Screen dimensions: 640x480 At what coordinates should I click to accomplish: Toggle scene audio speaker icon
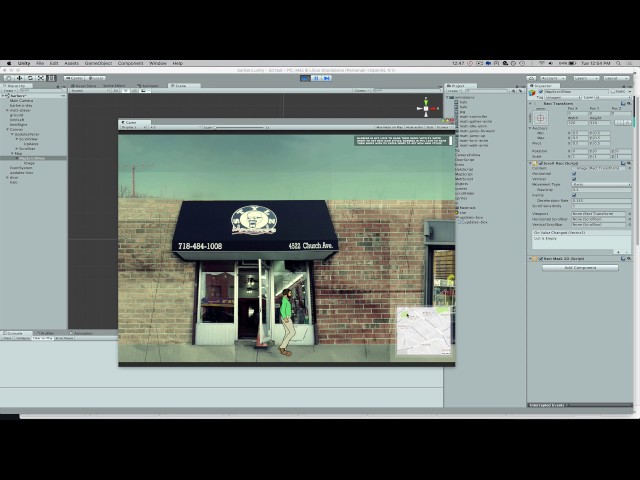134,91
